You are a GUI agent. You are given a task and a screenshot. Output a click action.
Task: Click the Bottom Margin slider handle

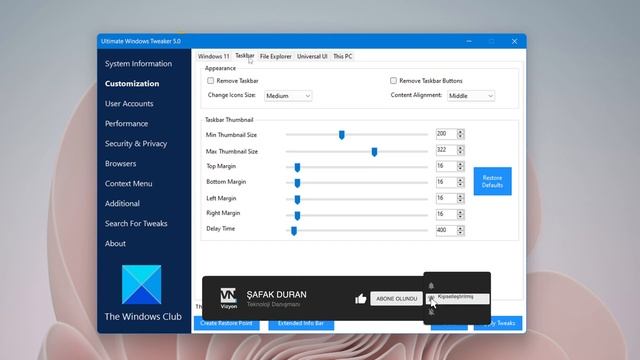point(297,183)
